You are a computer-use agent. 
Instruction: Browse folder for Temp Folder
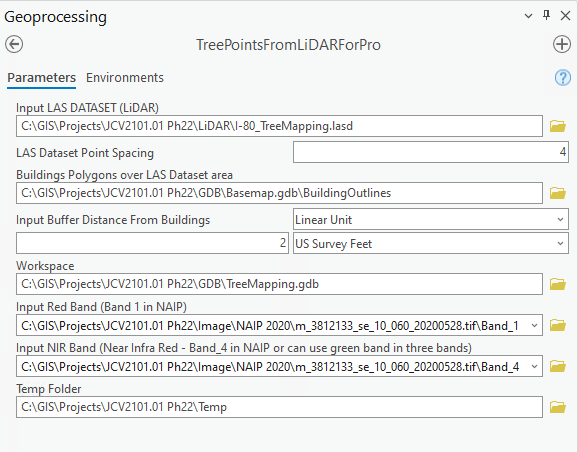click(x=558, y=407)
